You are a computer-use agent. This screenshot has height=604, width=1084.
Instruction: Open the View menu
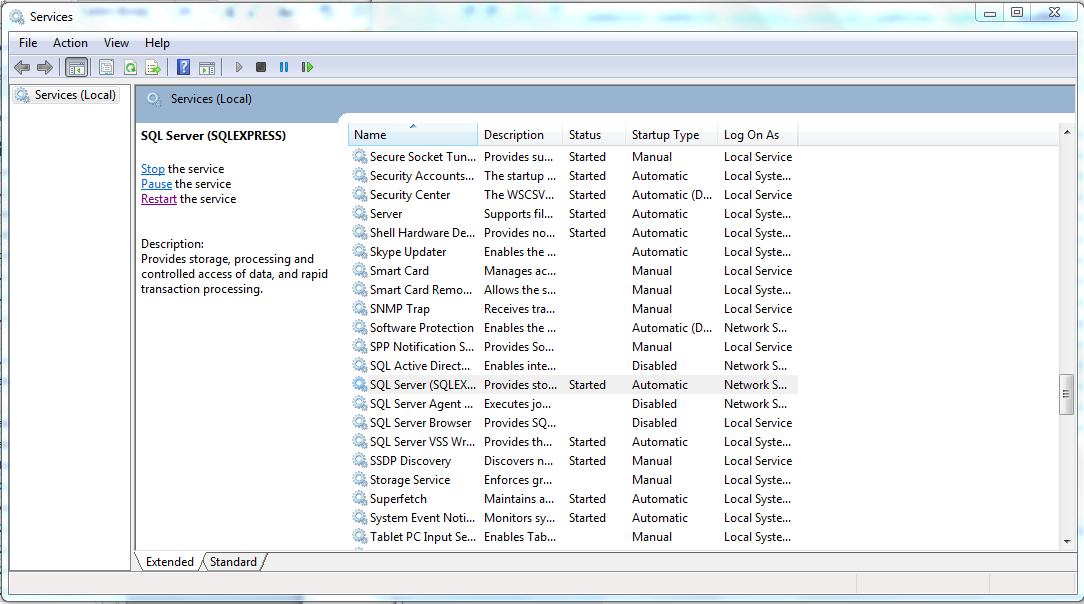[116, 43]
